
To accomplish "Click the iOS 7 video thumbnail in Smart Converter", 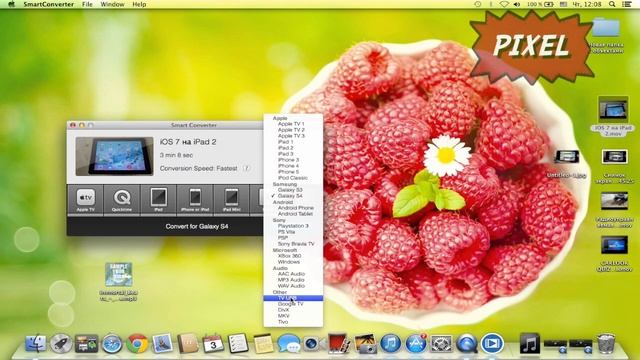I will [x=114, y=156].
